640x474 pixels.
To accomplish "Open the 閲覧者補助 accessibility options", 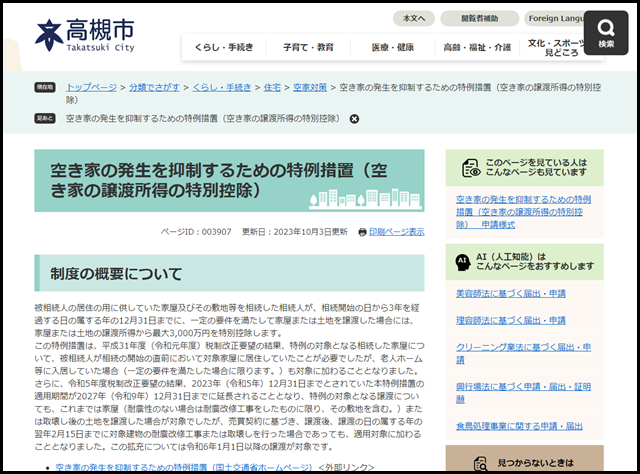I will (479, 18).
